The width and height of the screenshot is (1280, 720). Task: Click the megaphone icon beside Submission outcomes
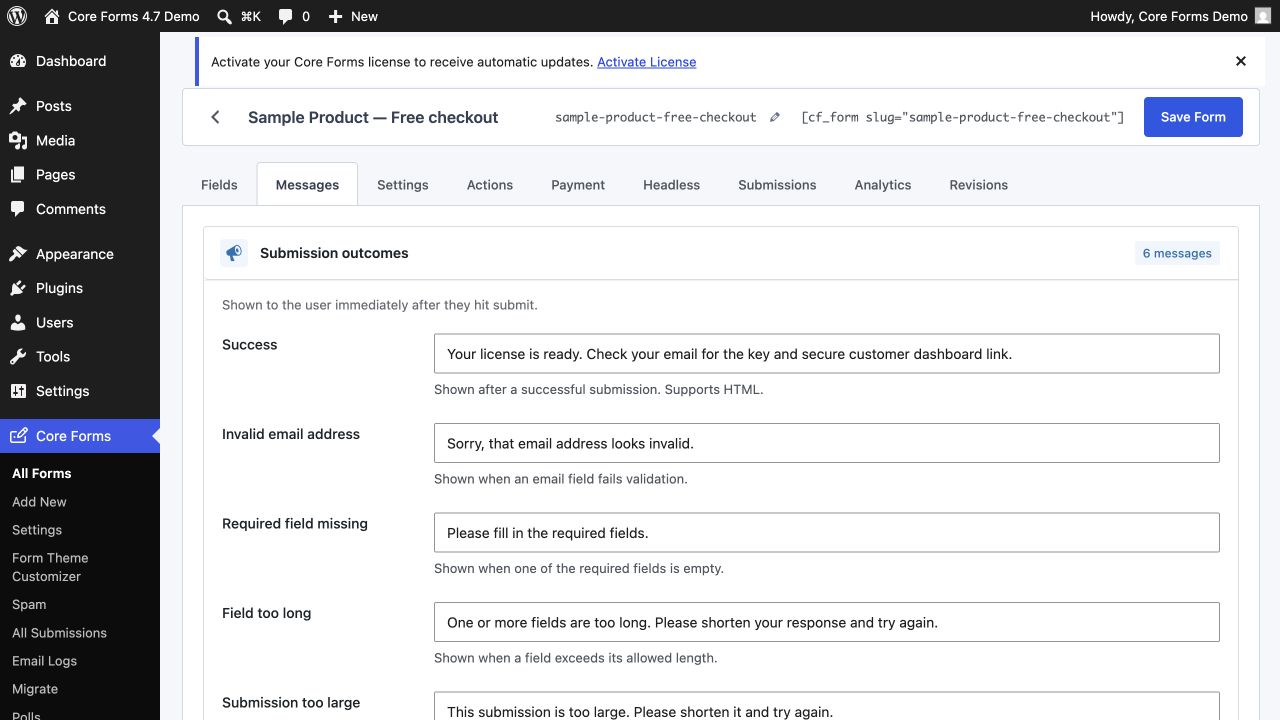(x=234, y=253)
